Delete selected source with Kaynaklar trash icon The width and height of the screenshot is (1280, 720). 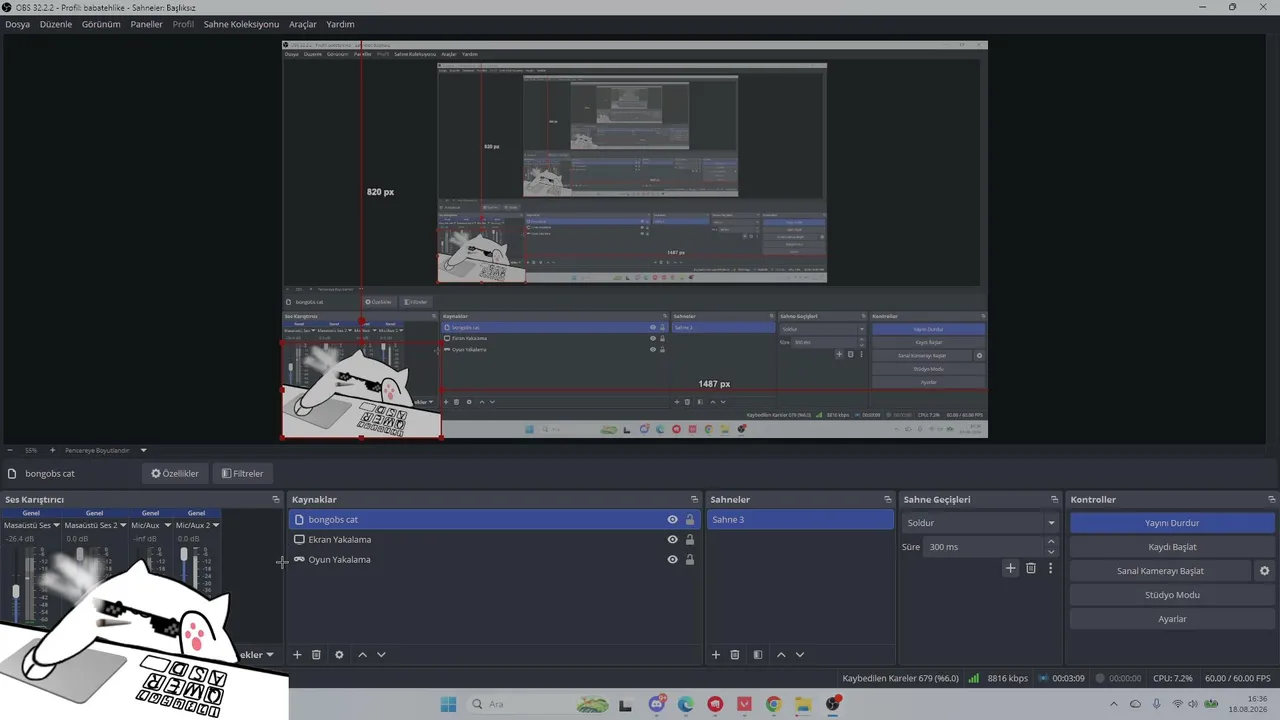pos(316,655)
